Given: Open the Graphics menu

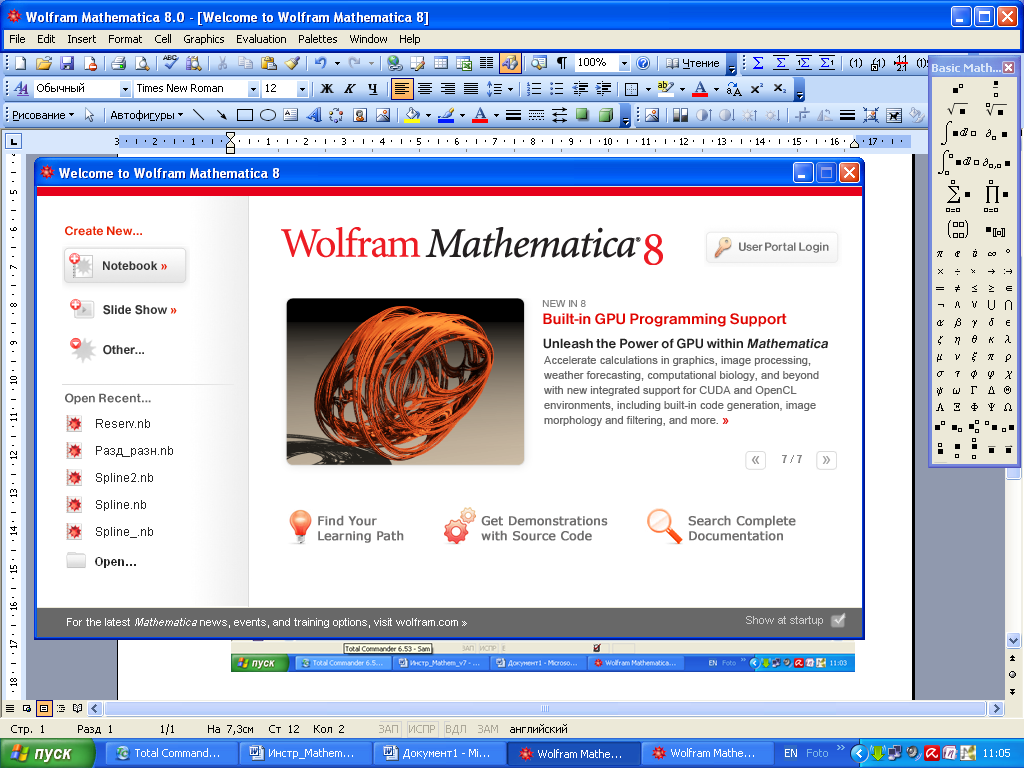Looking at the screenshot, I should pyautogui.click(x=204, y=39).
